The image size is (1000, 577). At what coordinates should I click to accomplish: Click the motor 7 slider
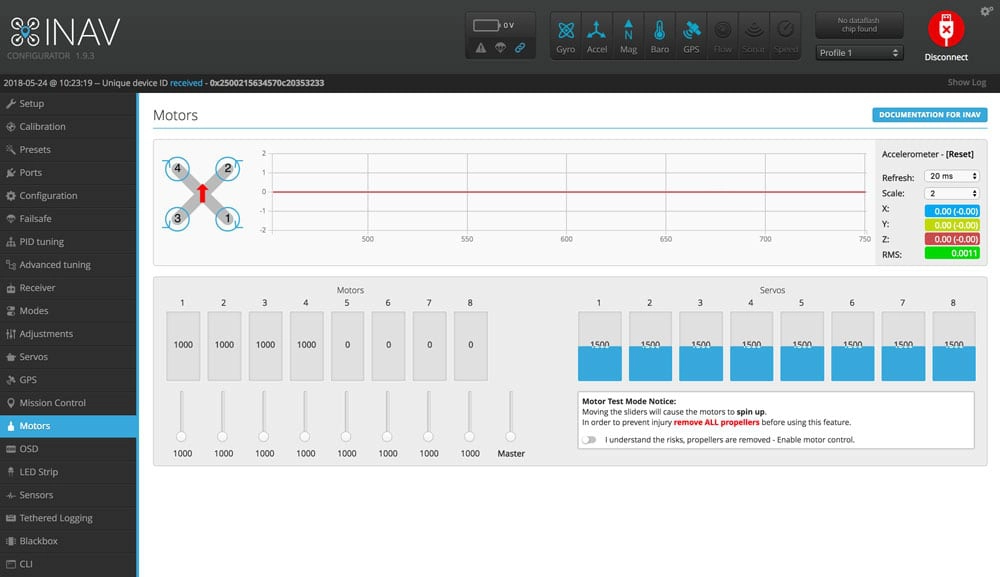429,416
